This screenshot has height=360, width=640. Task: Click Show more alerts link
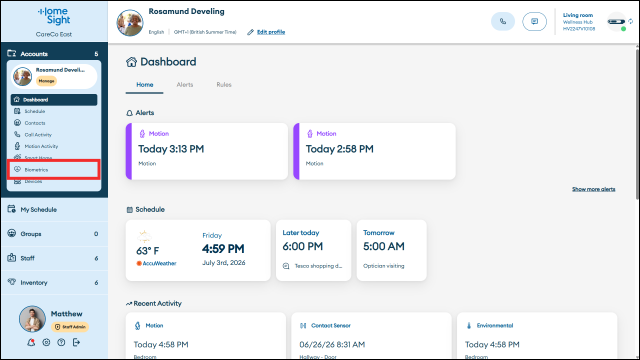point(593,189)
